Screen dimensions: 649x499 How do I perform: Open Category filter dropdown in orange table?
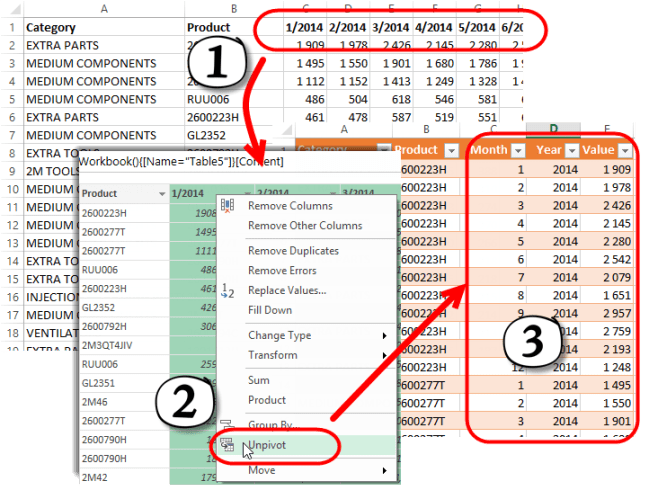tap(384, 150)
